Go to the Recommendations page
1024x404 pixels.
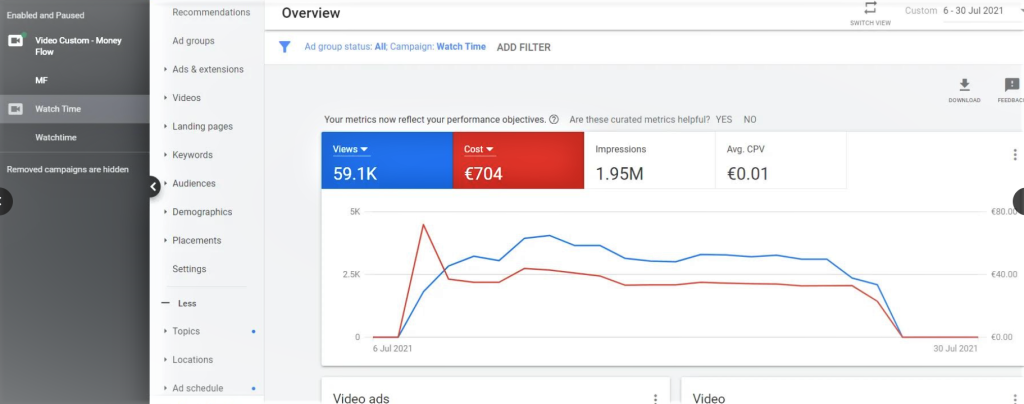click(x=211, y=12)
